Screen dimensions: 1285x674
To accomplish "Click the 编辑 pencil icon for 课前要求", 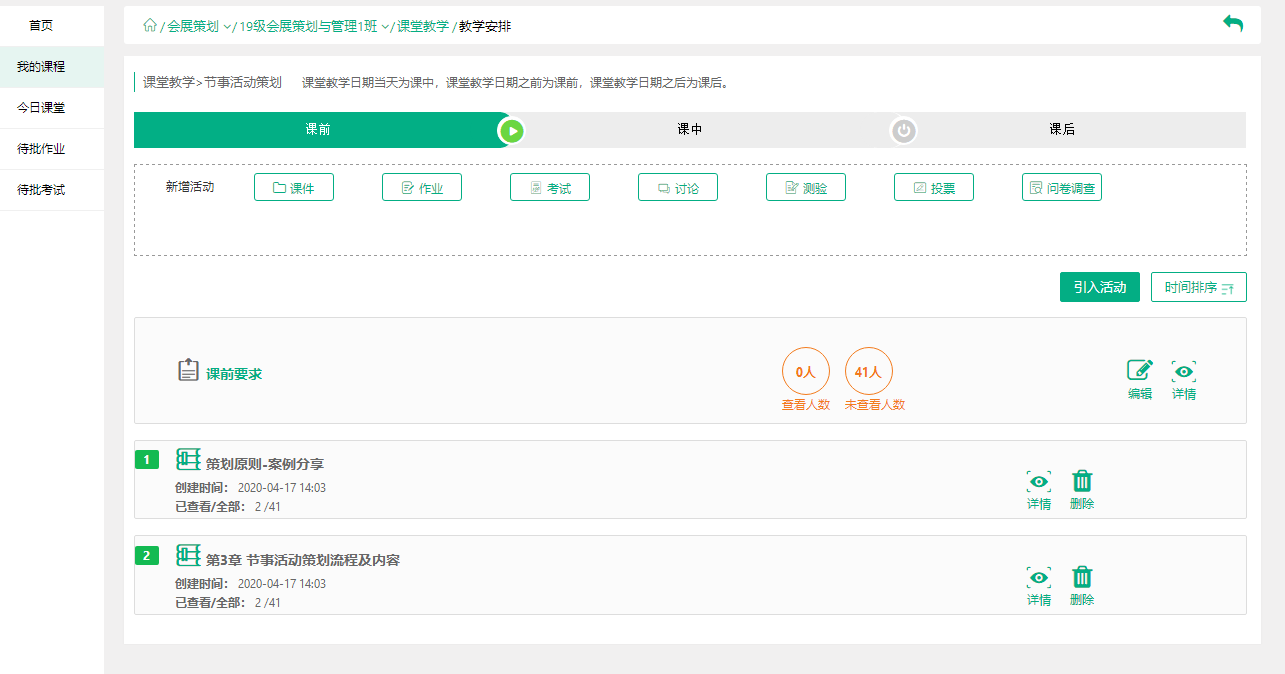I will (1140, 371).
